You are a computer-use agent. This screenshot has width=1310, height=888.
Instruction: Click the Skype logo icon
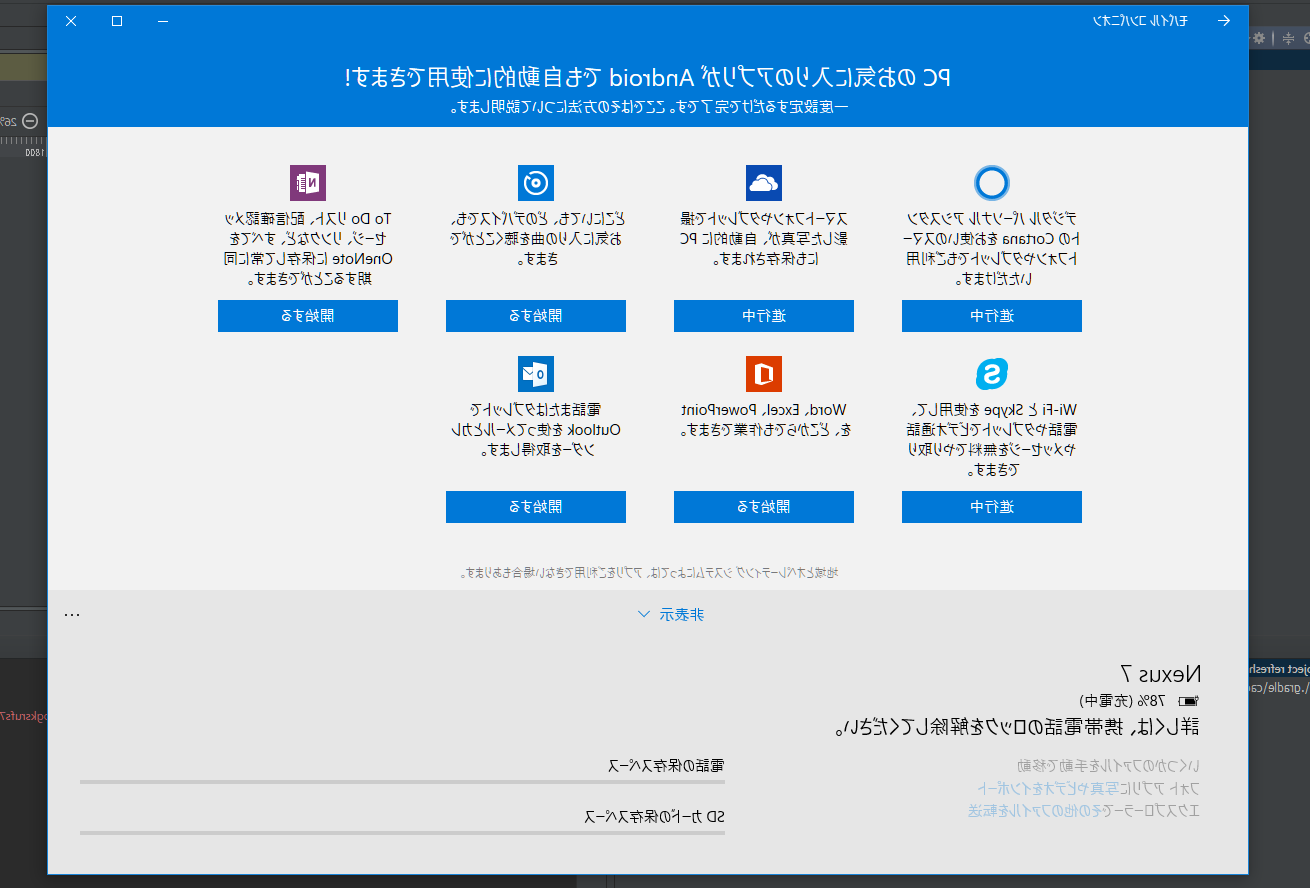pyautogui.click(x=992, y=374)
